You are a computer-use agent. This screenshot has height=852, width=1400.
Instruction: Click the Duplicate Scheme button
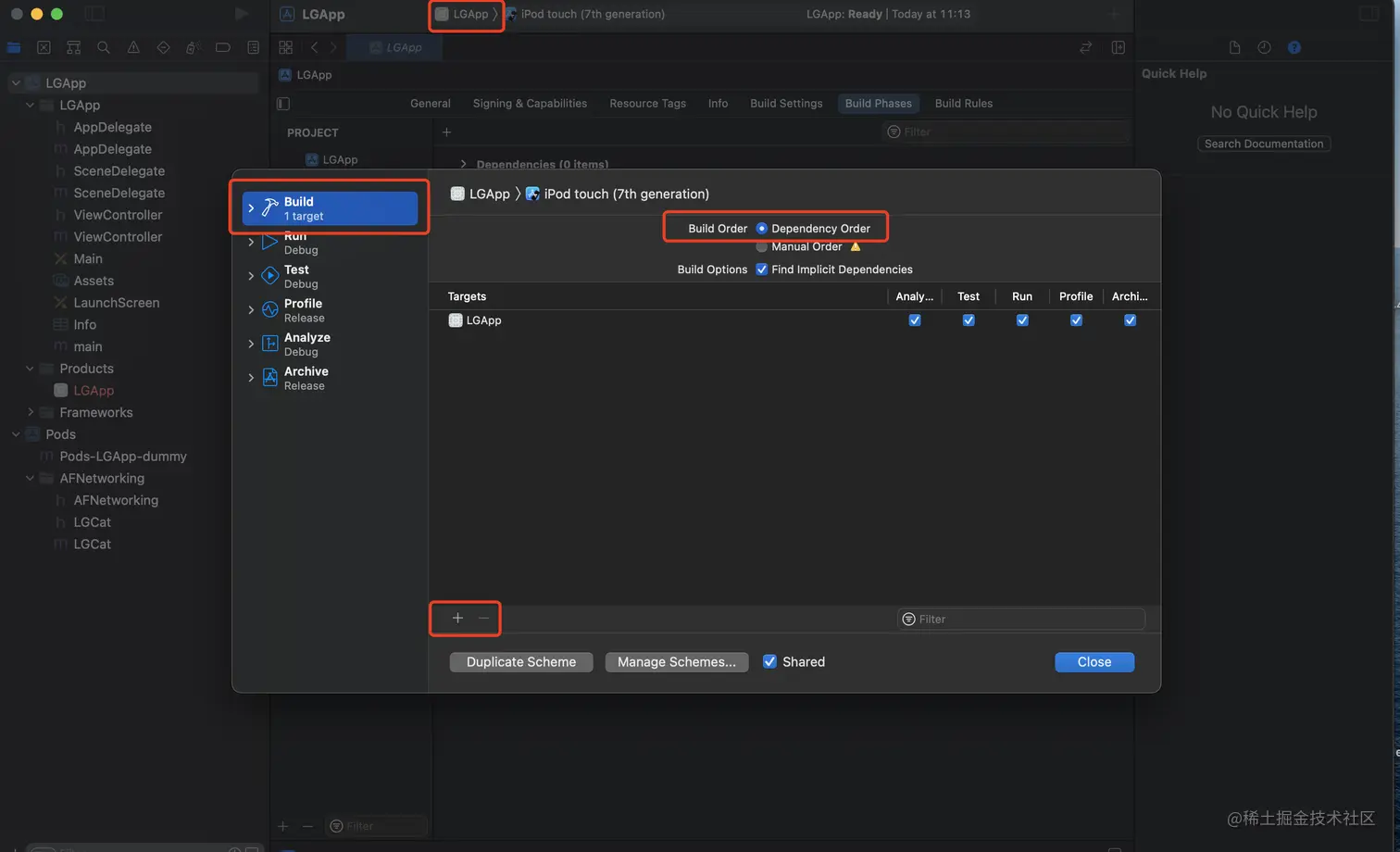click(x=521, y=662)
